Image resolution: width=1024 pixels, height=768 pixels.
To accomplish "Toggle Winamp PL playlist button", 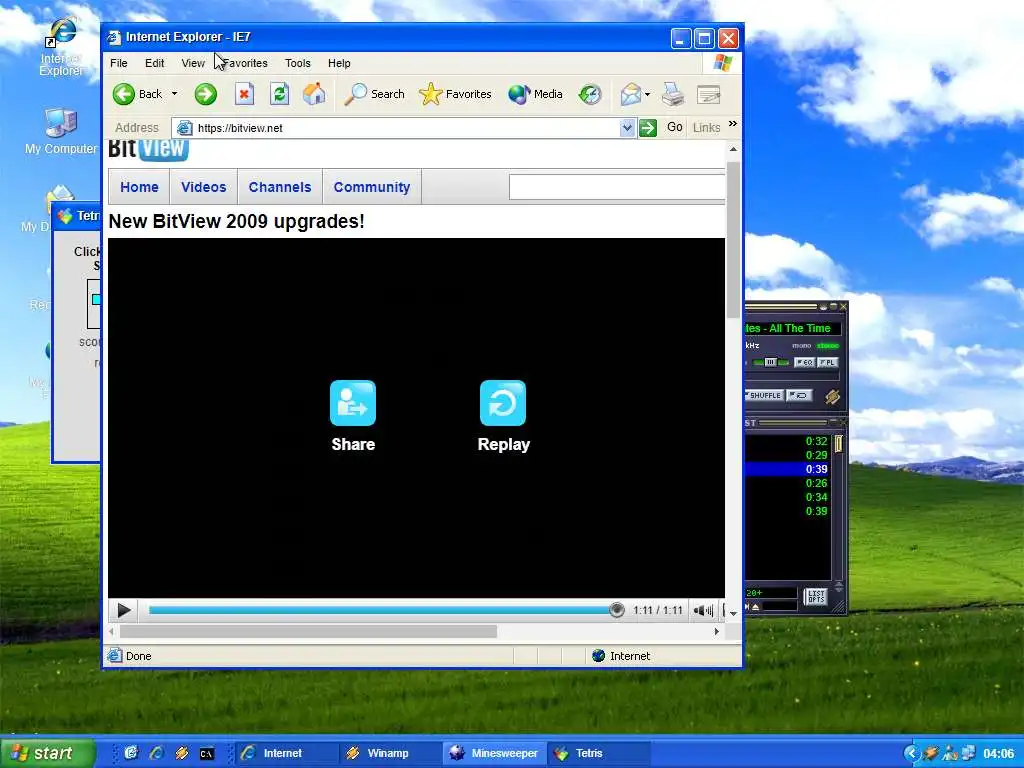I will [x=827, y=362].
